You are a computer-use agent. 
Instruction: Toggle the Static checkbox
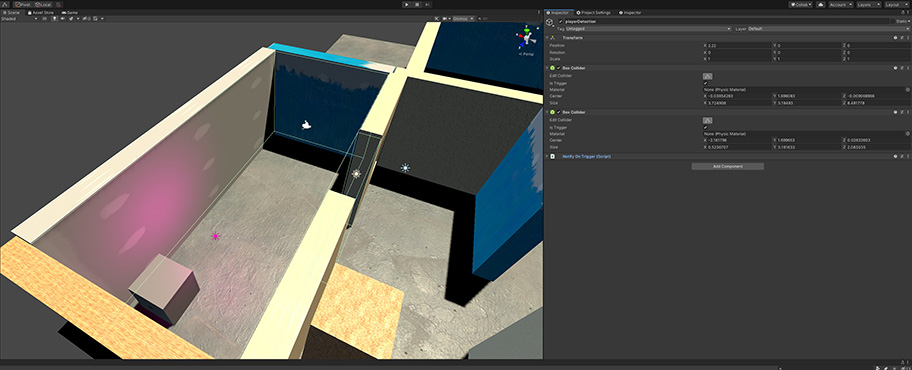[x=893, y=22]
